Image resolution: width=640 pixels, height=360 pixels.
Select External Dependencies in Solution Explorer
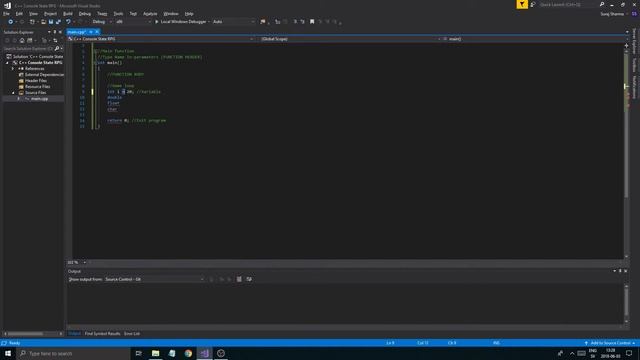[x=44, y=75]
